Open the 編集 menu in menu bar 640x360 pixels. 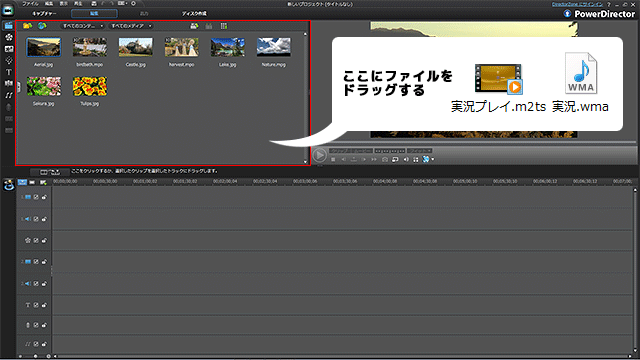49,4
